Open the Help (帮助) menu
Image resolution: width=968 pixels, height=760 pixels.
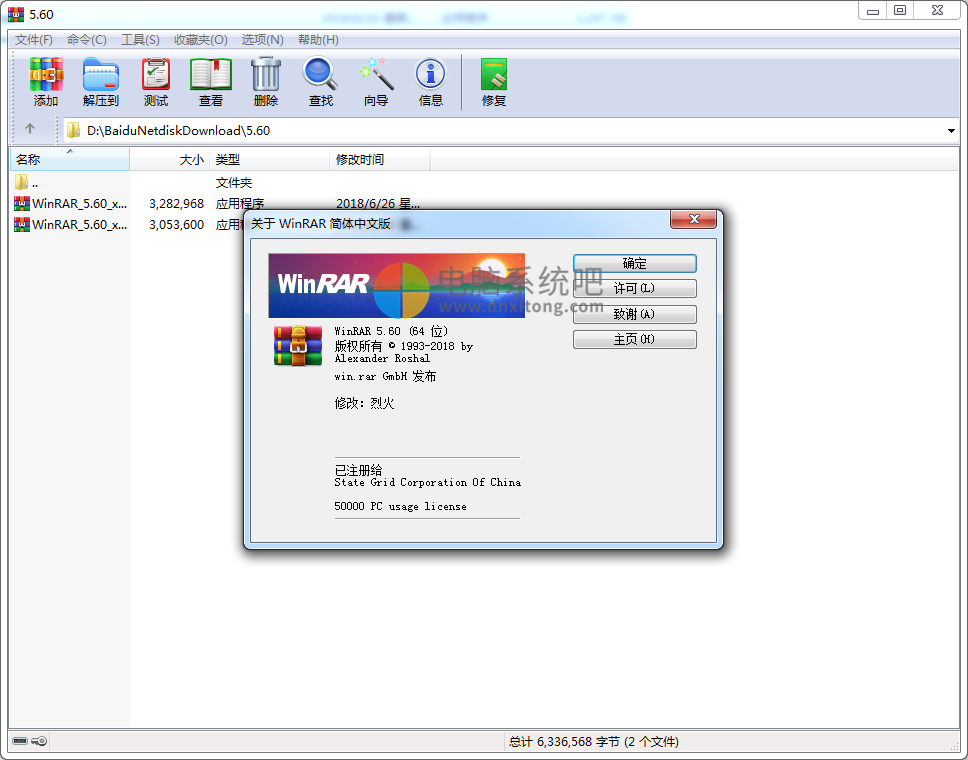point(318,40)
